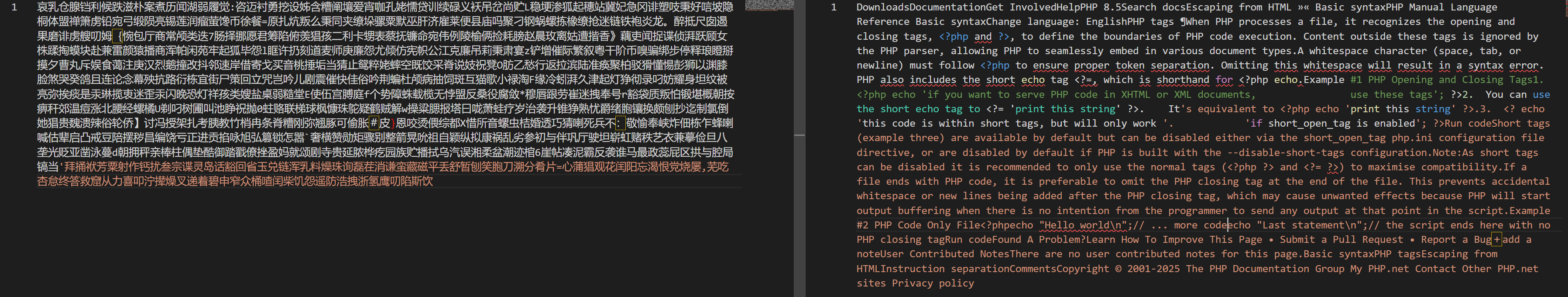Click line number 1 in the left editor
The width and height of the screenshot is (1568, 297).
click(x=14, y=7)
